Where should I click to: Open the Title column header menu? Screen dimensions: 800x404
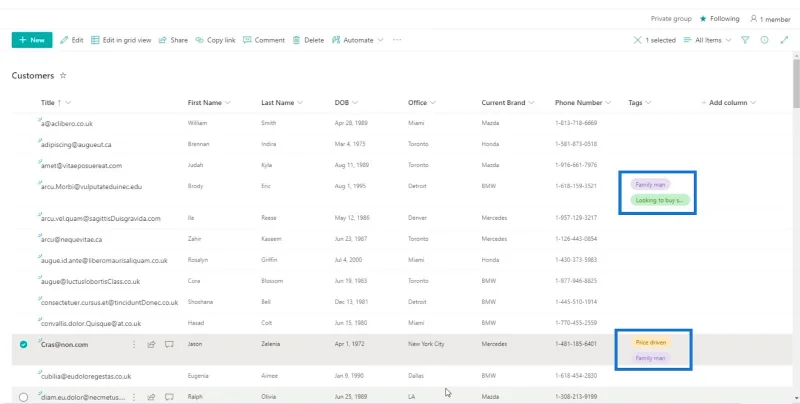click(x=56, y=103)
